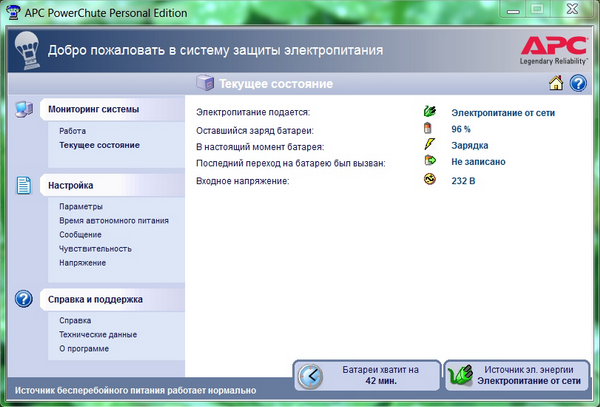Click status bar text Источник бесперебойного питания работает нормально

[x=135, y=391]
